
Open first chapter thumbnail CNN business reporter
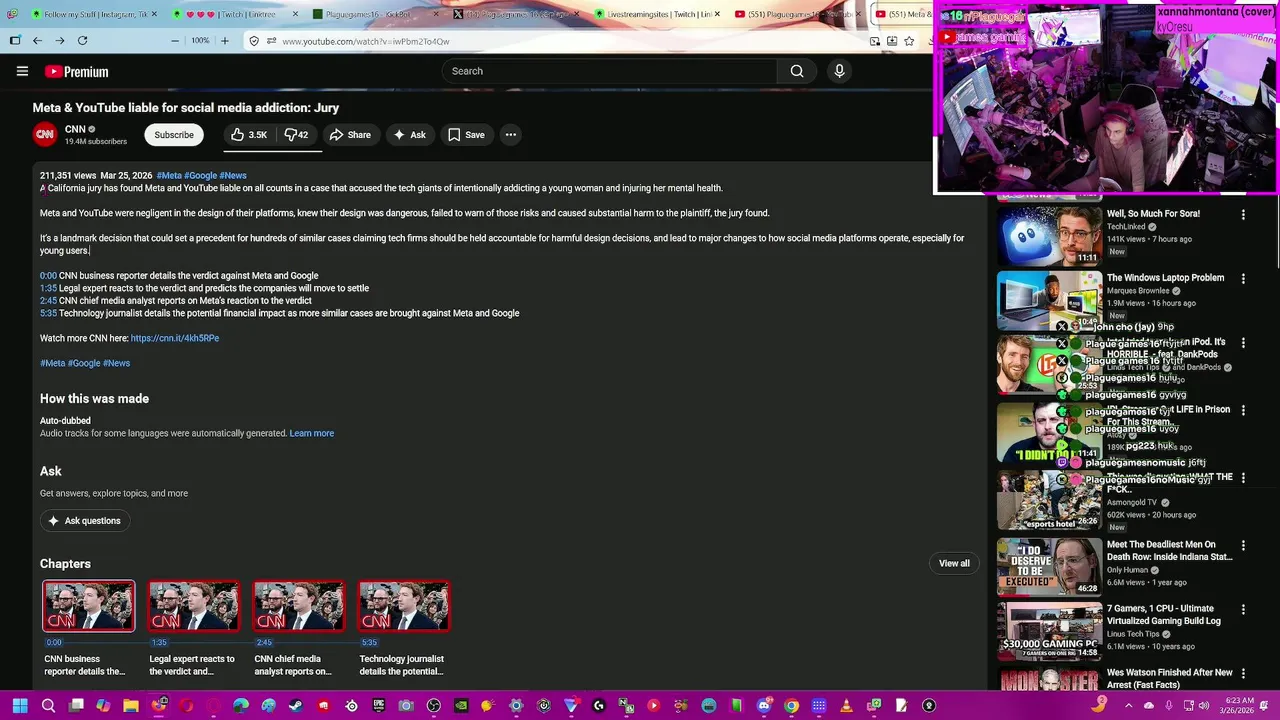tap(88, 606)
